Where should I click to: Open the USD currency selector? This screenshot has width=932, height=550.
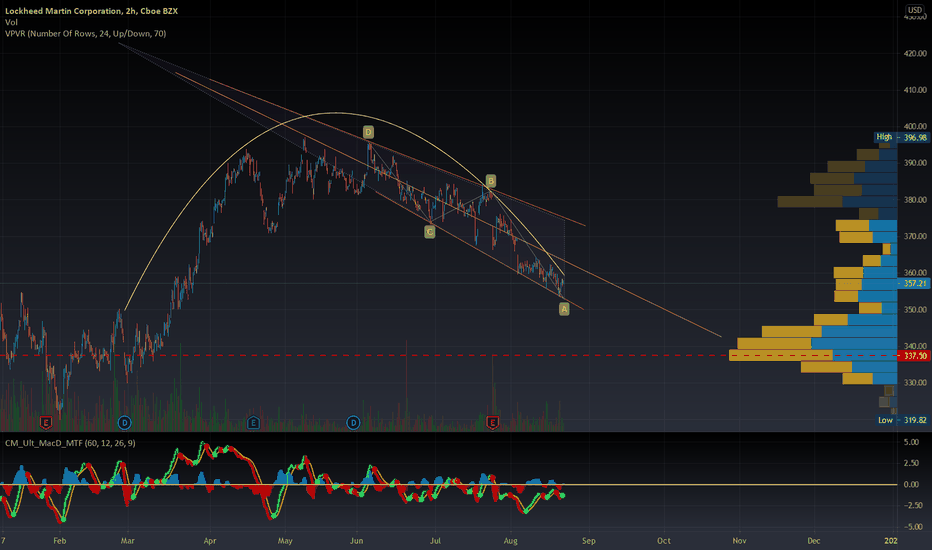point(915,10)
